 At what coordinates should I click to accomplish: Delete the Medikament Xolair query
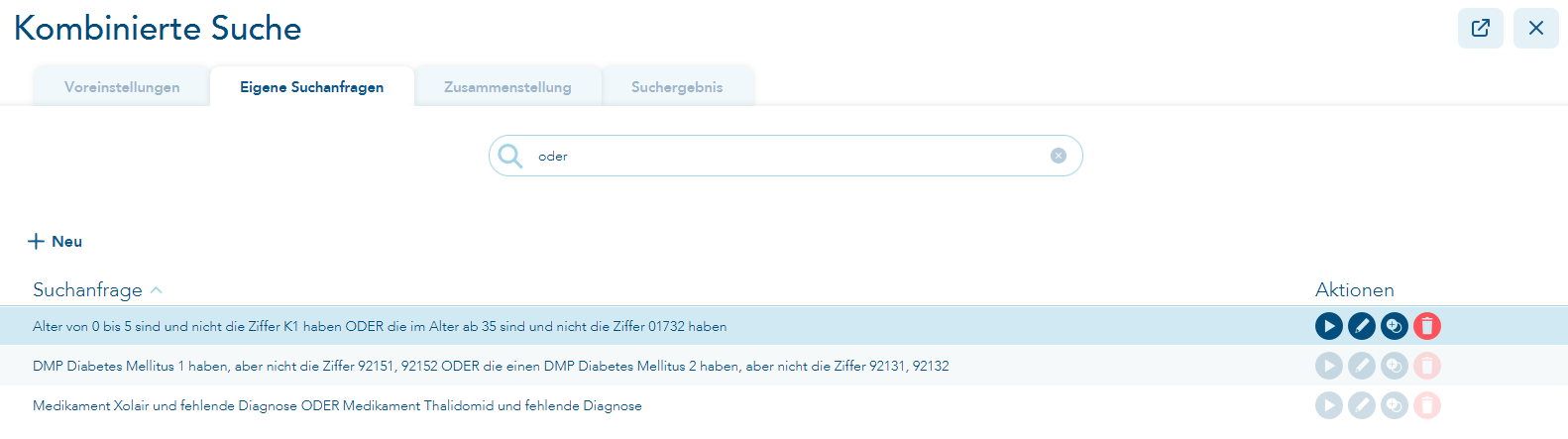[x=1427, y=405]
